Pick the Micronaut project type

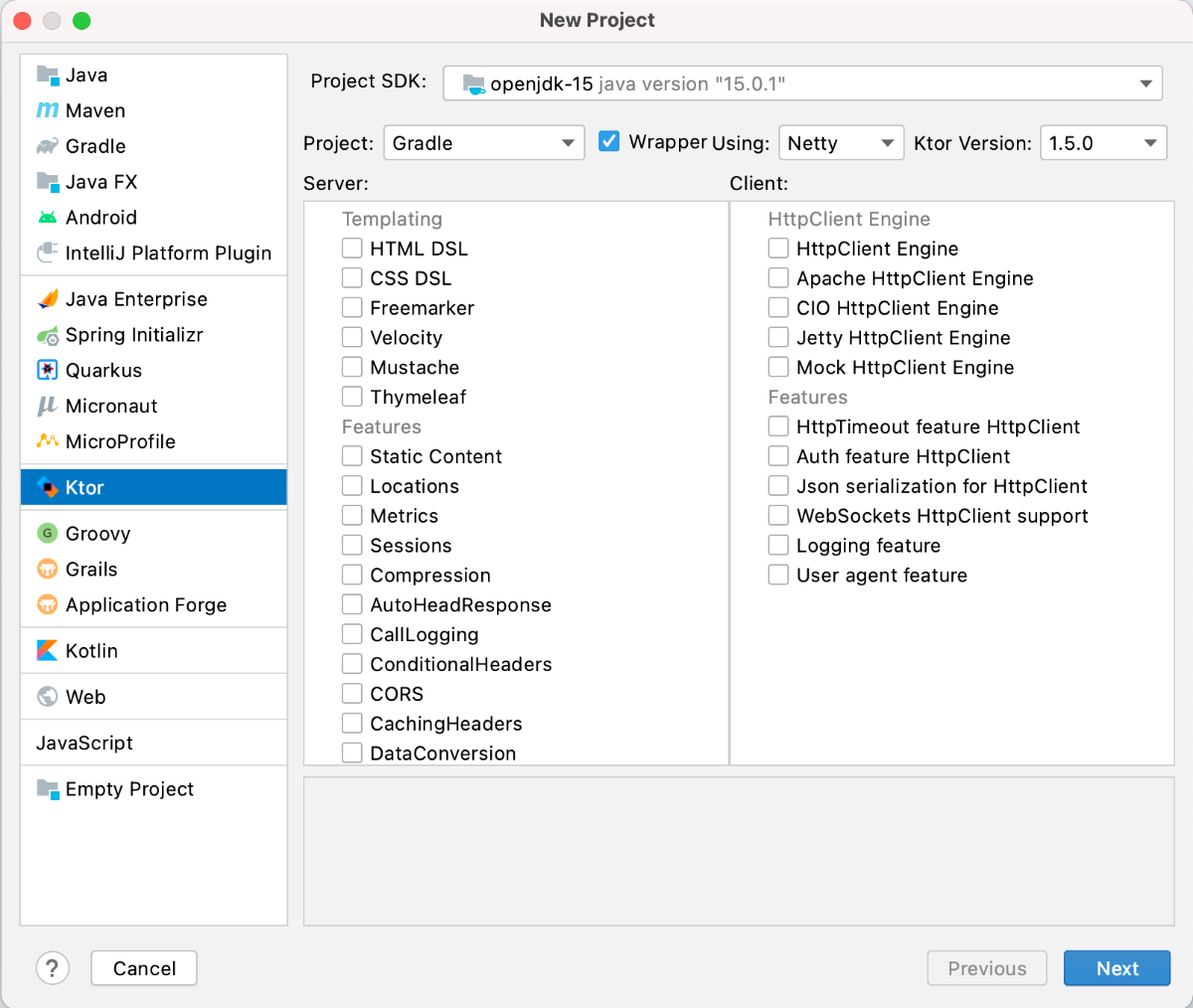point(154,407)
